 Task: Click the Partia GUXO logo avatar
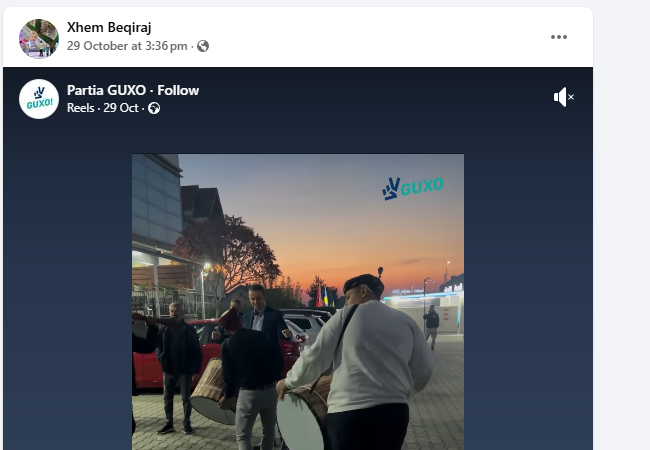(39, 99)
